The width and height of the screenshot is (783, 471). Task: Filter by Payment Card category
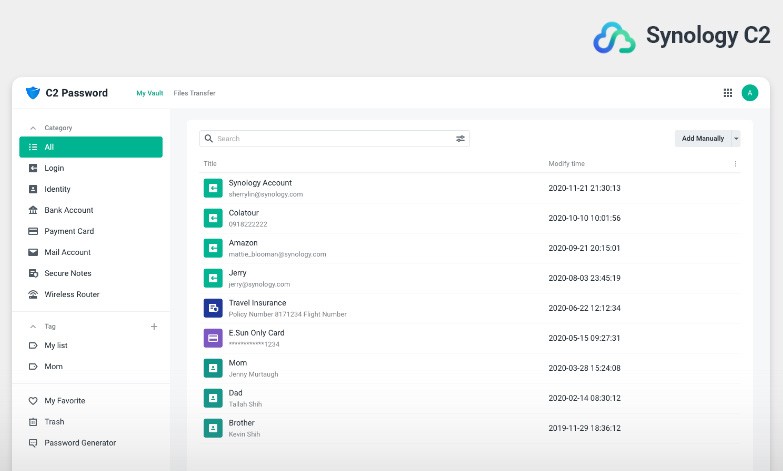pyautogui.click(x=91, y=231)
